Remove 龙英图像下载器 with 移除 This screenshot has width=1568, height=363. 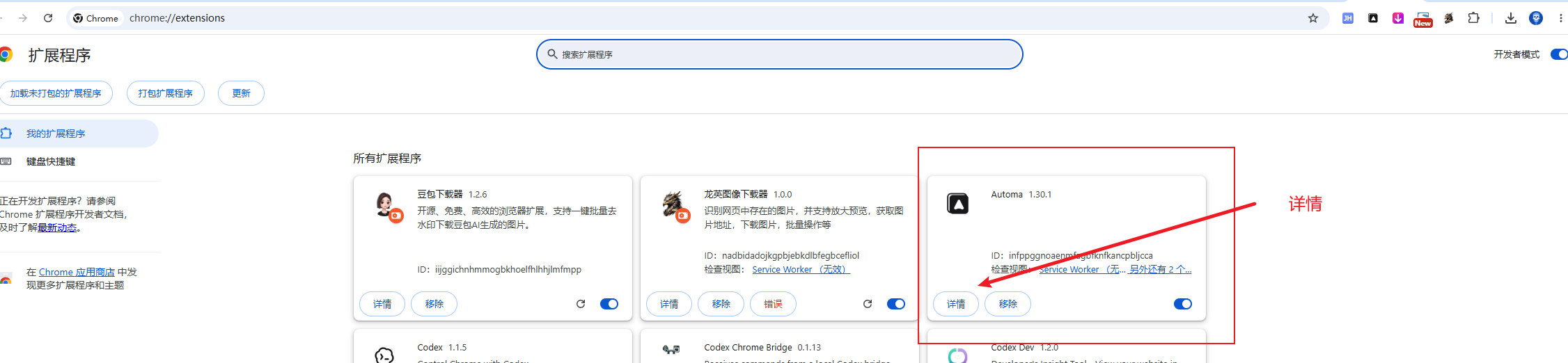[721, 304]
